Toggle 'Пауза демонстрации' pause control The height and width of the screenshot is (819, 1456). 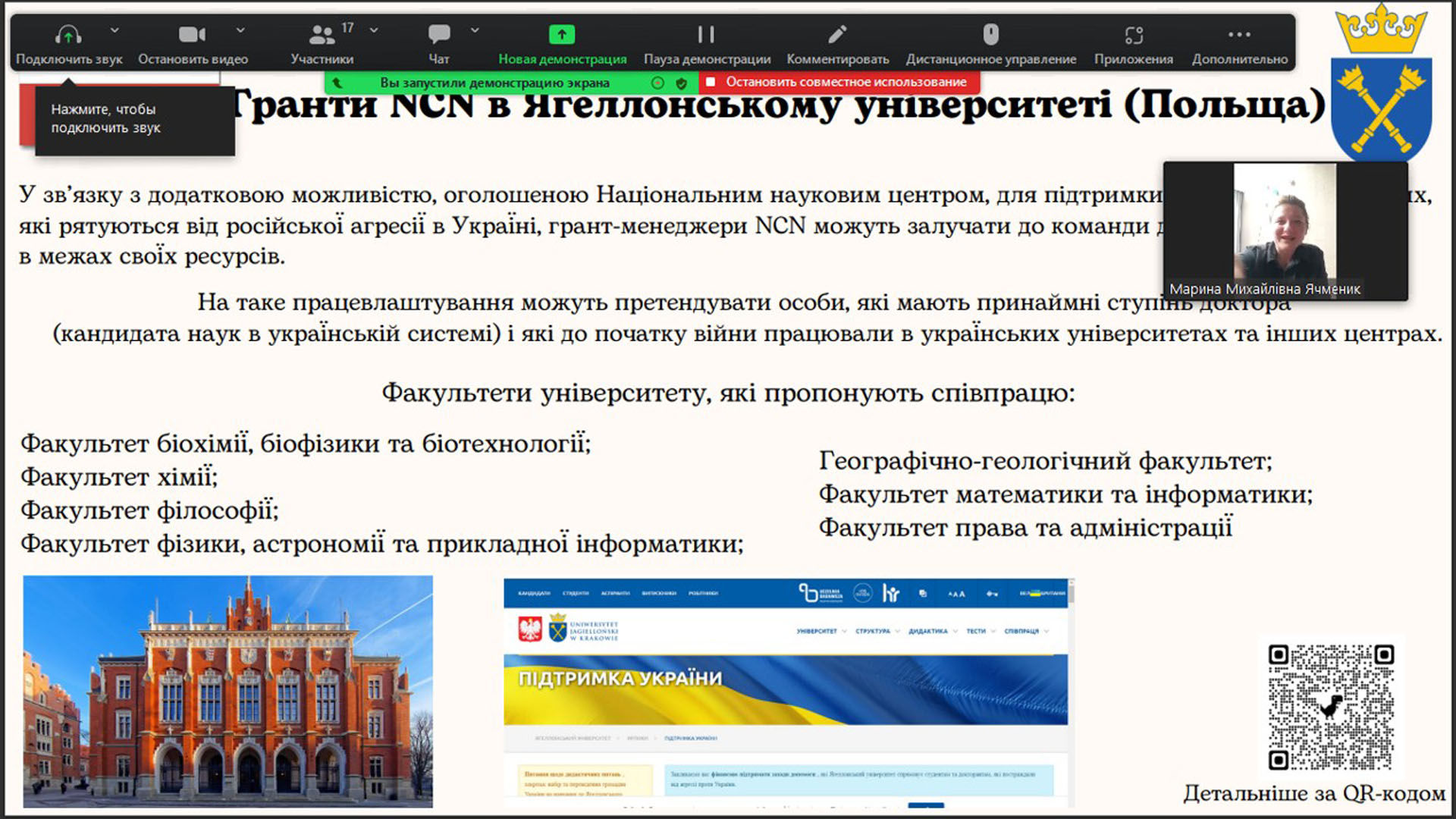click(x=706, y=35)
